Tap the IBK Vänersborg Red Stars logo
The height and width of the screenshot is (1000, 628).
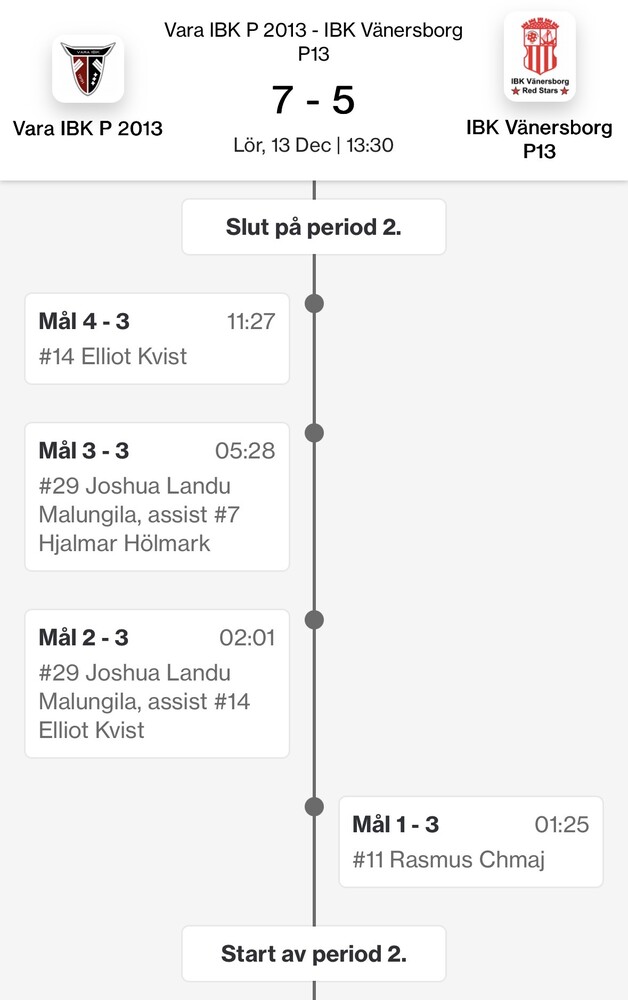(540, 57)
